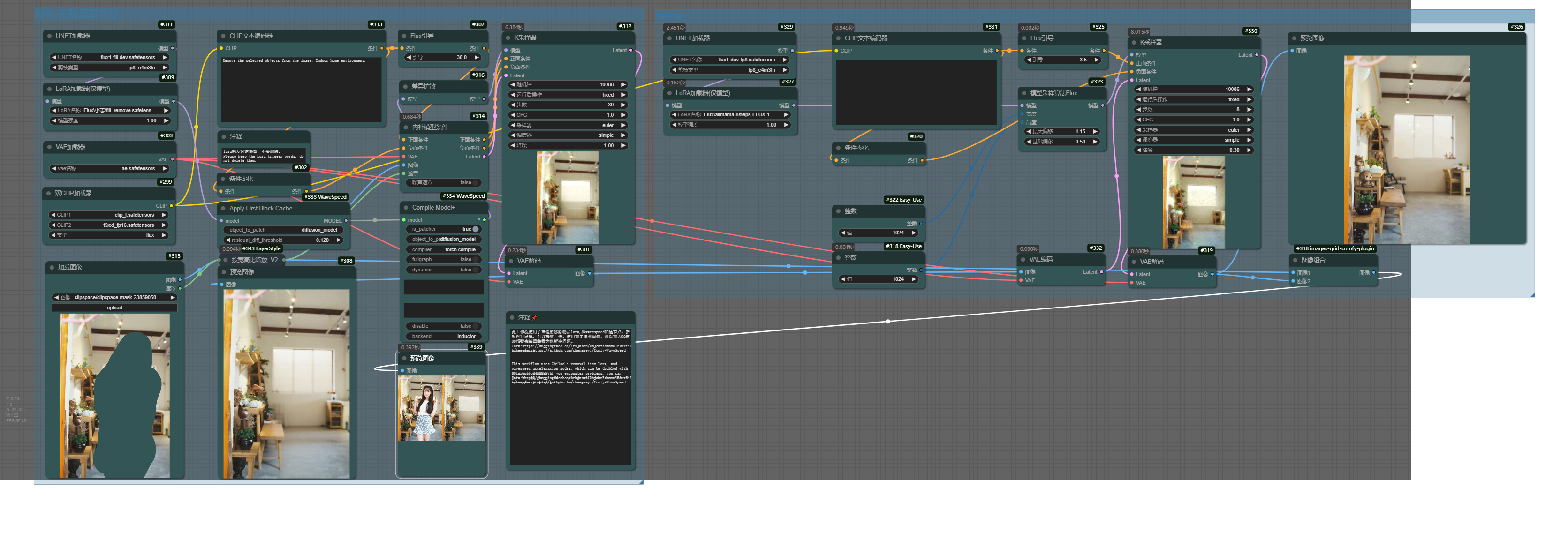1568x533 pixels.
Task: Open 类型 flux dropdown in 双CLIP加载器
Action: pyautogui.click(x=108, y=235)
